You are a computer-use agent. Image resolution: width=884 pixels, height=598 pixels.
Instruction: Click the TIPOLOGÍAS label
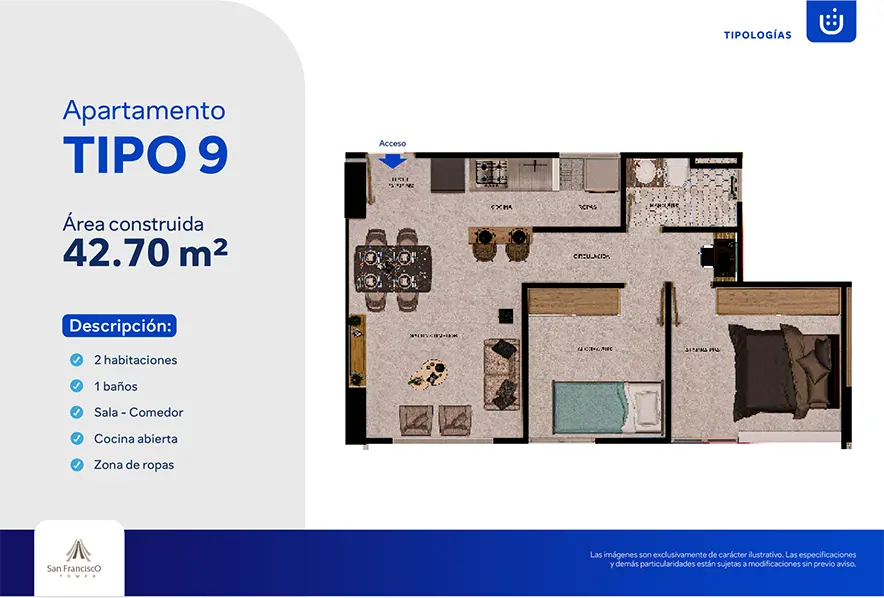(x=757, y=35)
